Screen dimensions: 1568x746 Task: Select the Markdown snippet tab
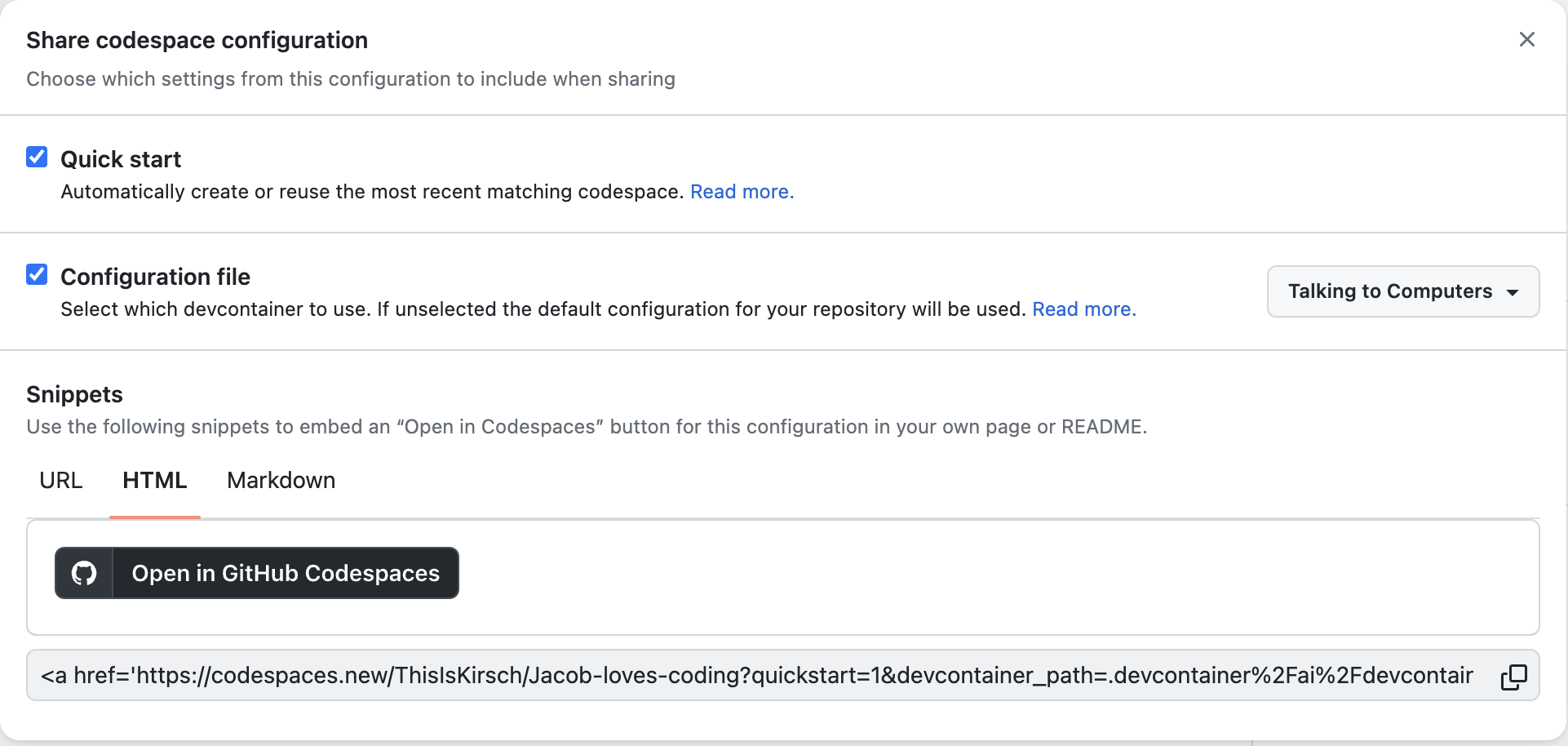[x=281, y=481]
